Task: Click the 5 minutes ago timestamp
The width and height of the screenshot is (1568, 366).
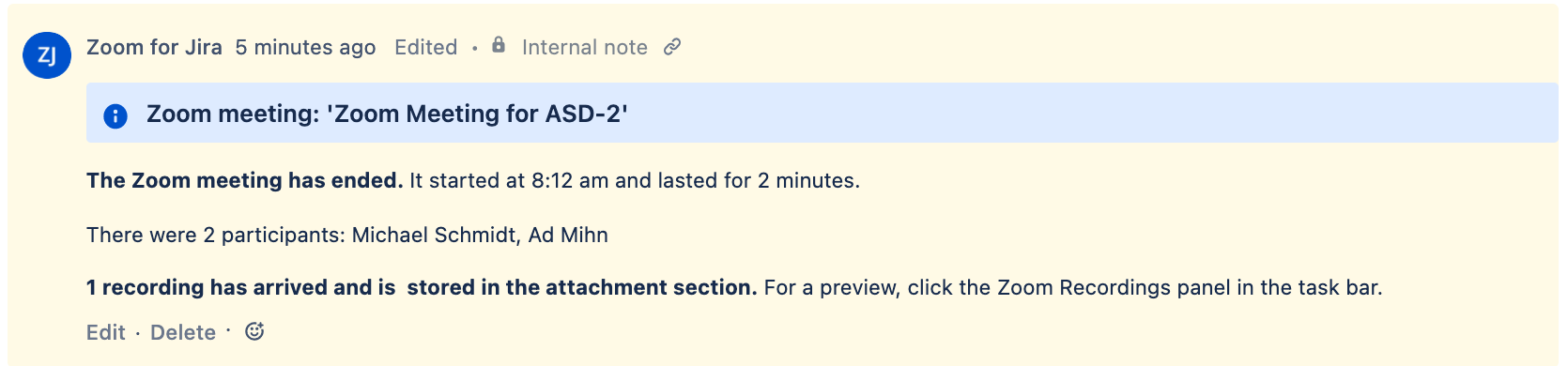Action: click(305, 47)
